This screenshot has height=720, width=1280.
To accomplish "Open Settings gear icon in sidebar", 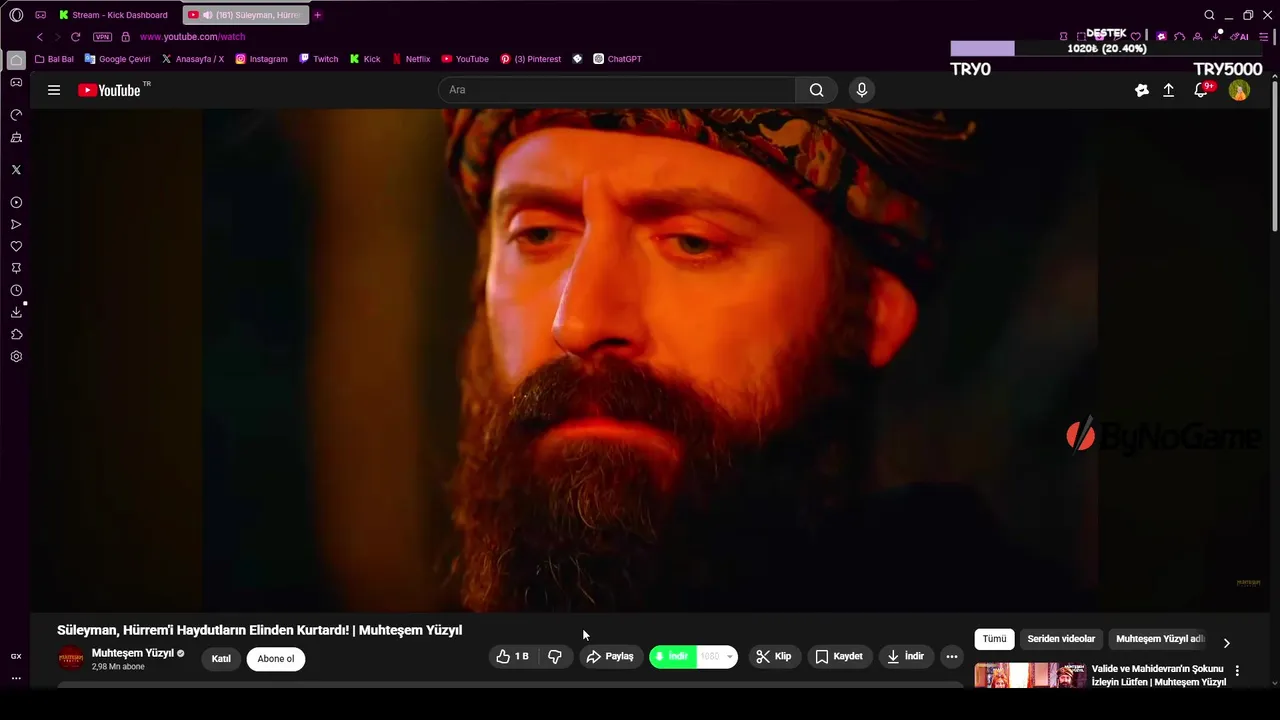I will point(16,357).
